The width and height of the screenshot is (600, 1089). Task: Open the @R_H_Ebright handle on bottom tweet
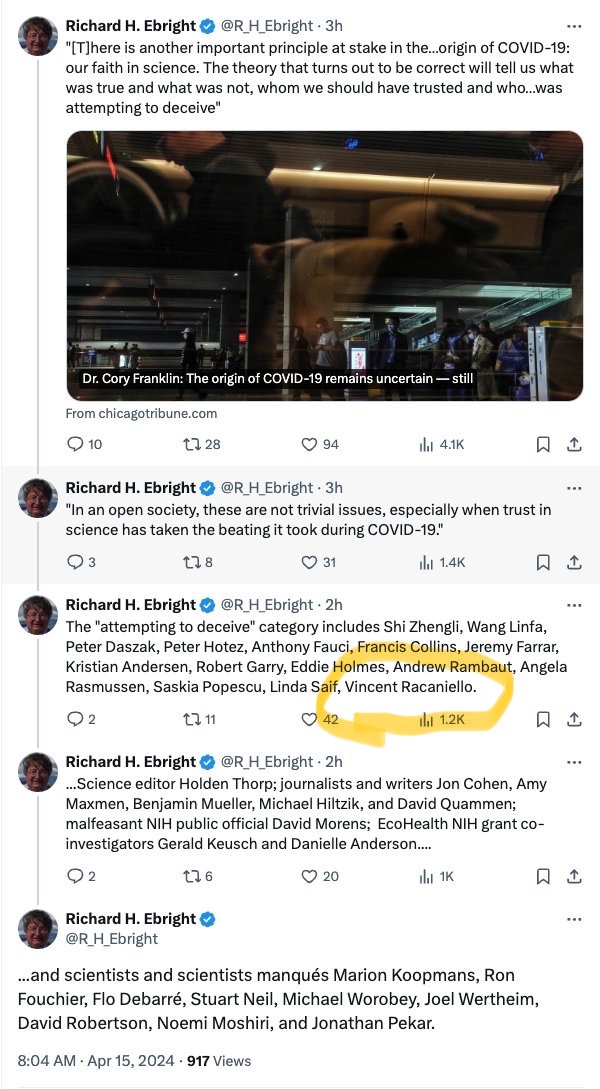112,938
